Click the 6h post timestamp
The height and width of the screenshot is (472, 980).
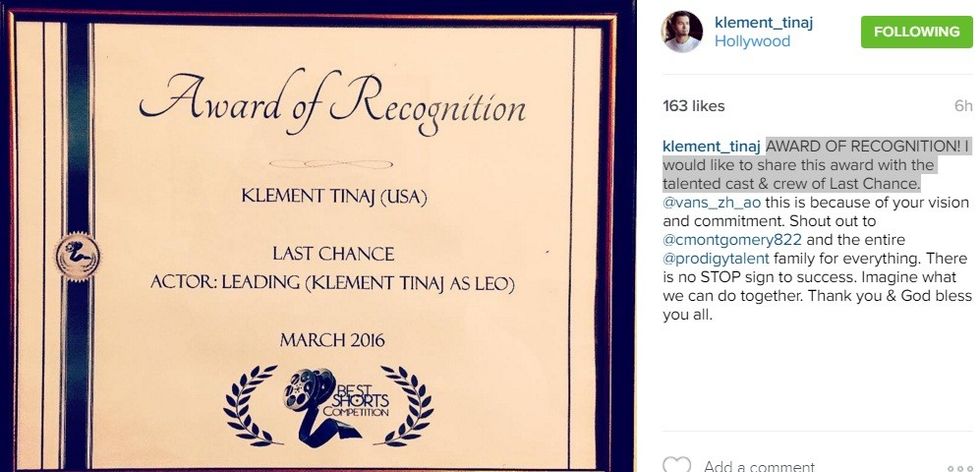963,106
